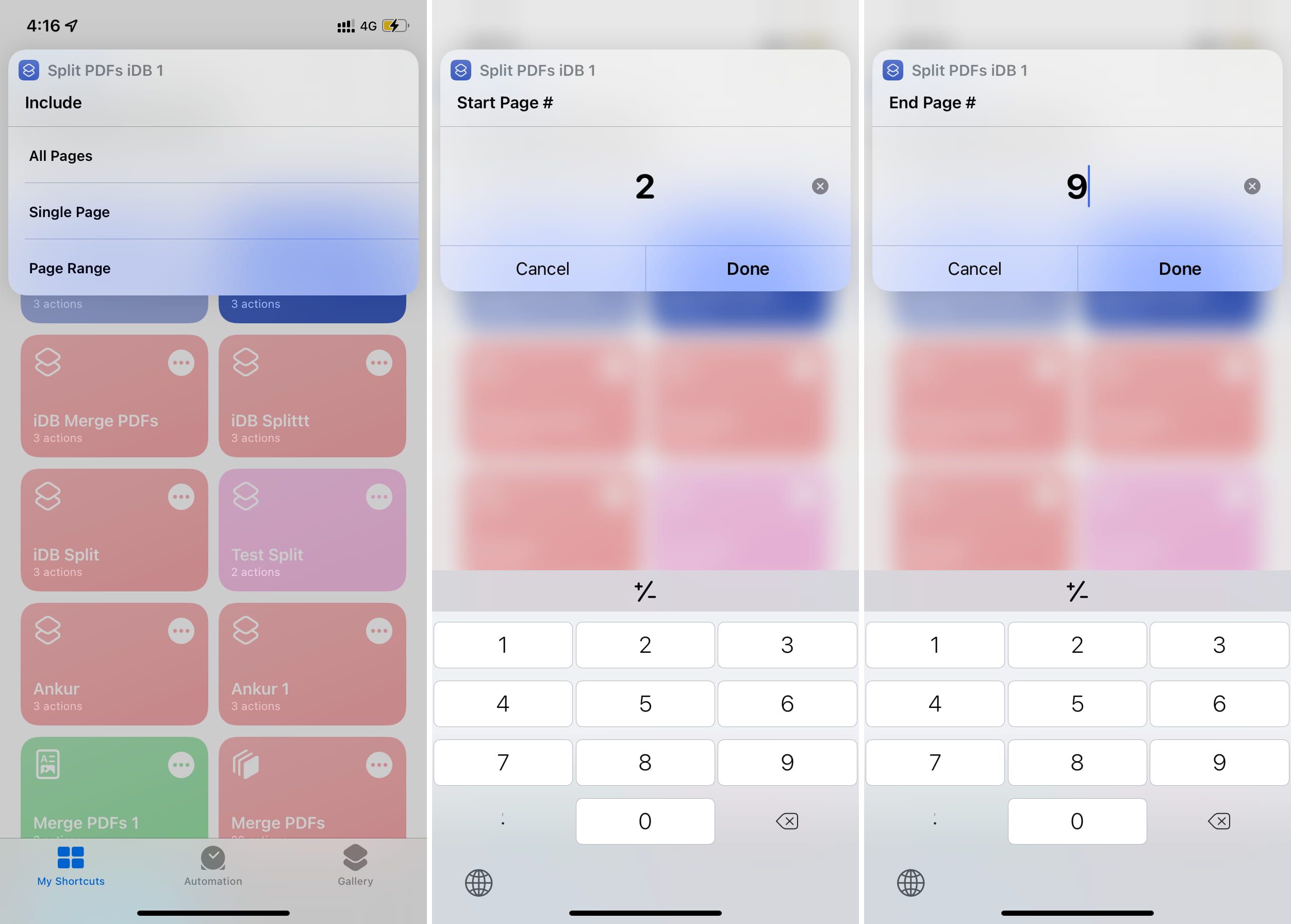Confirm Start Page number with Done
This screenshot has width=1291, height=924.
(x=747, y=268)
